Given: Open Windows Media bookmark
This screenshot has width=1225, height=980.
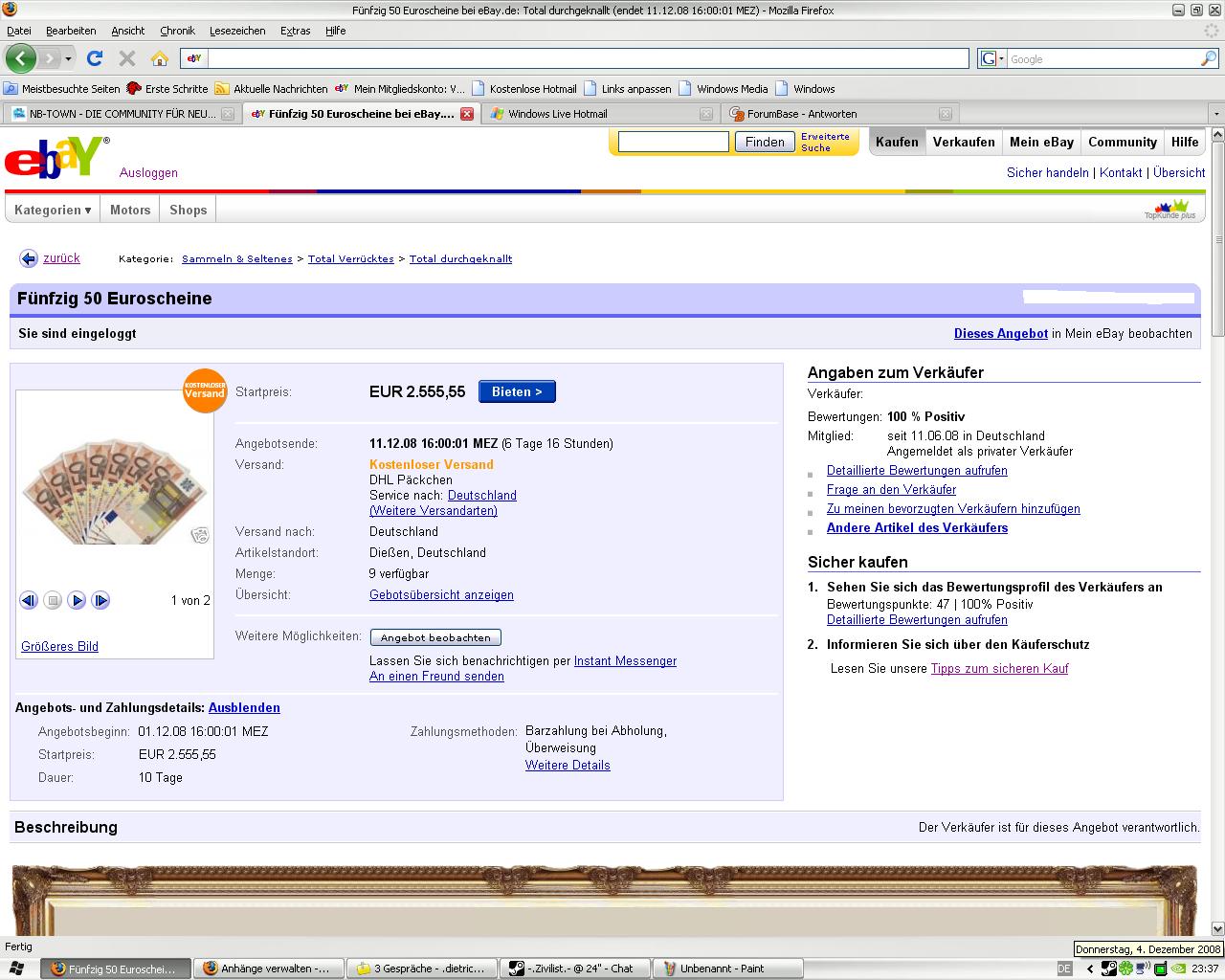Looking at the screenshot, I should 724,89.
